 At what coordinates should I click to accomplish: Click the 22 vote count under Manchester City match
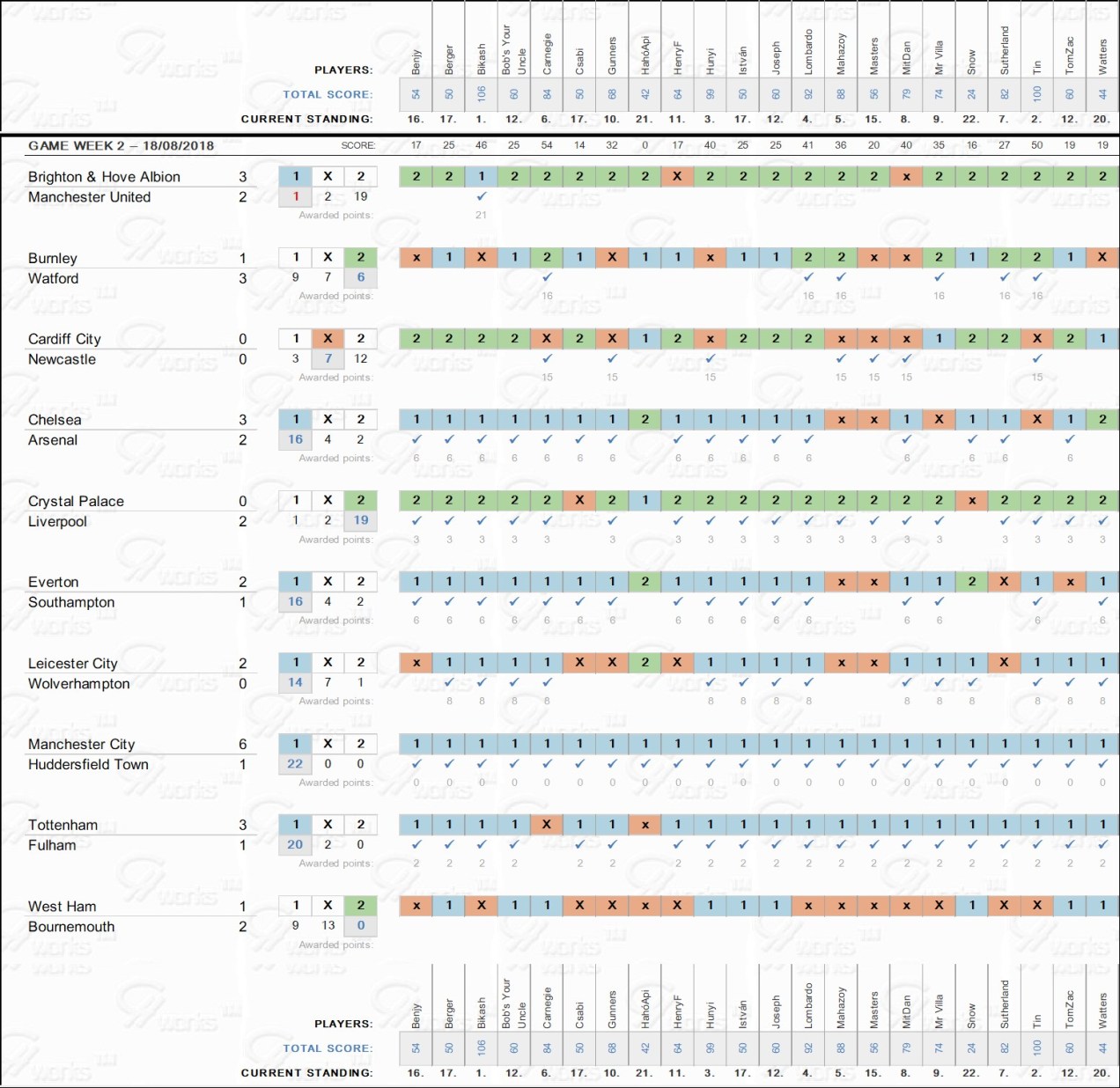pyautogui.click(x=295, y=764)
